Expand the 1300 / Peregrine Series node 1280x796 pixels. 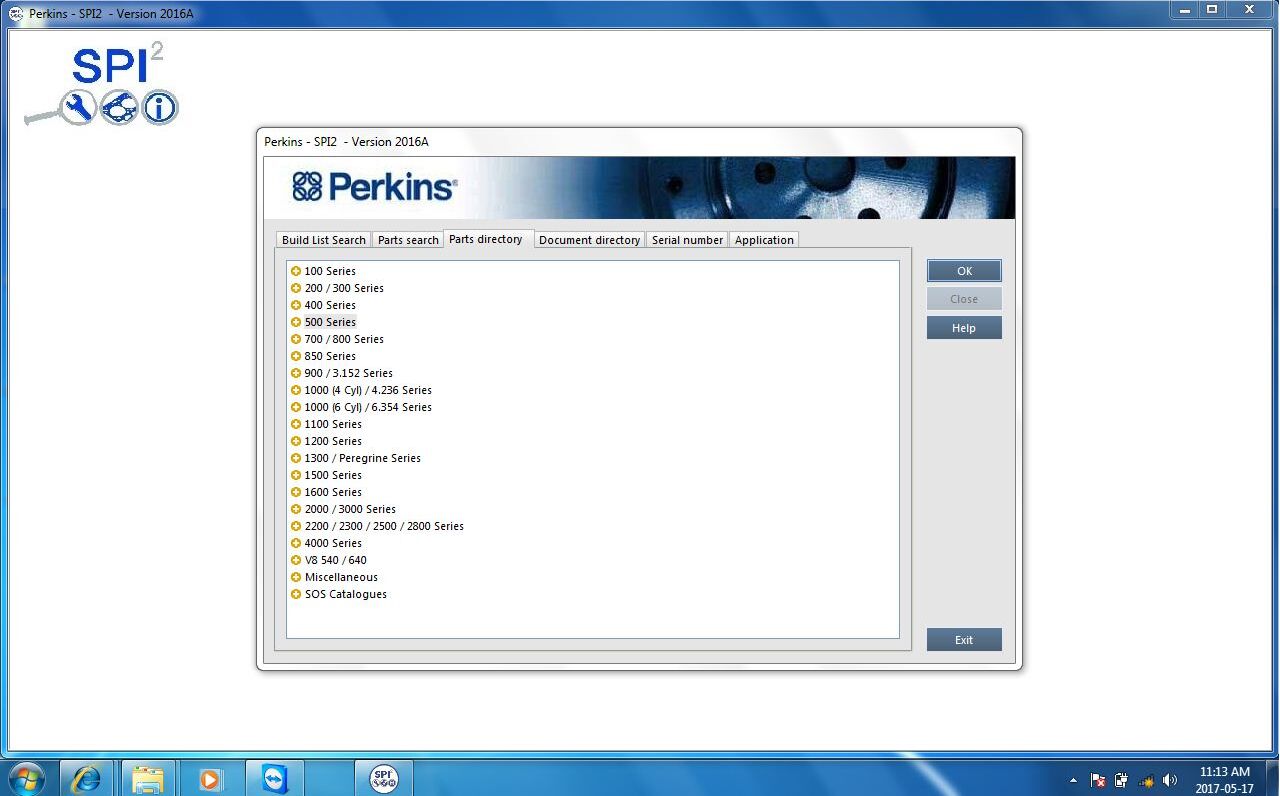point(296,458)
